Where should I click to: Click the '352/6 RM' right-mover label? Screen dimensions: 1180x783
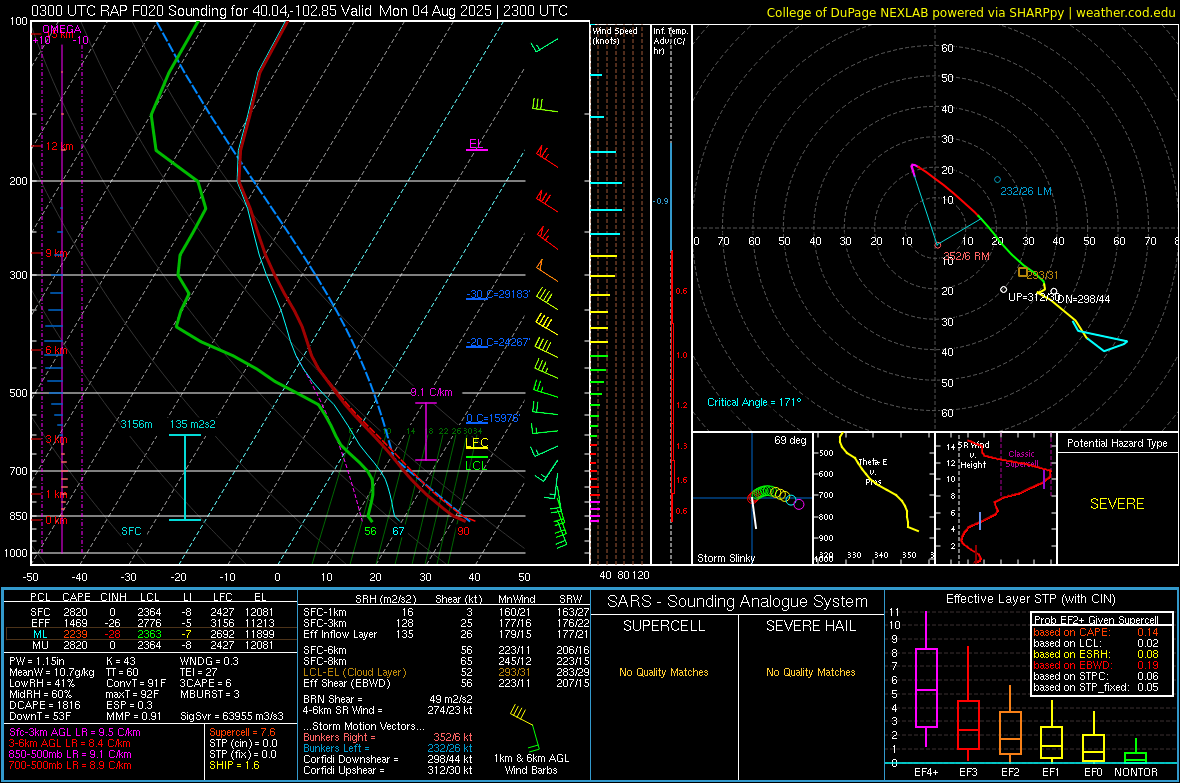966,256
